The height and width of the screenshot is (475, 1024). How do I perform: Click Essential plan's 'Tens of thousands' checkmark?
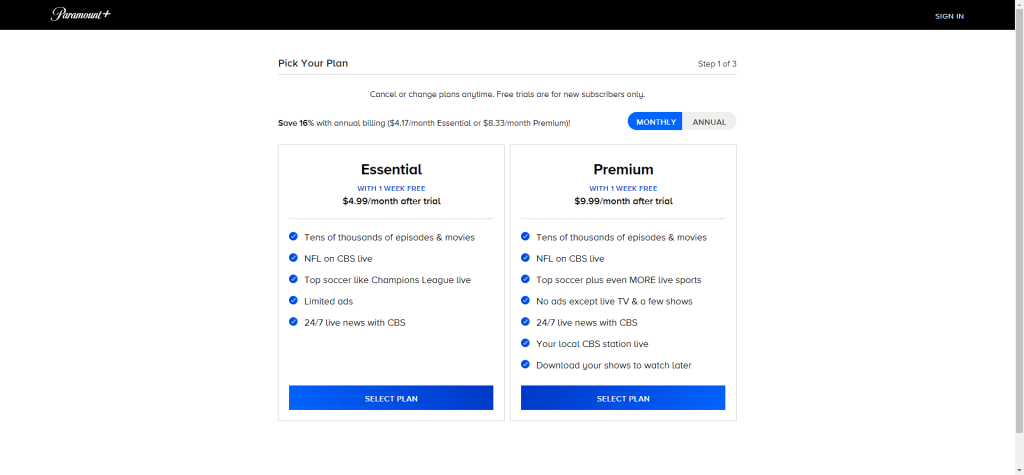(293, 236)
